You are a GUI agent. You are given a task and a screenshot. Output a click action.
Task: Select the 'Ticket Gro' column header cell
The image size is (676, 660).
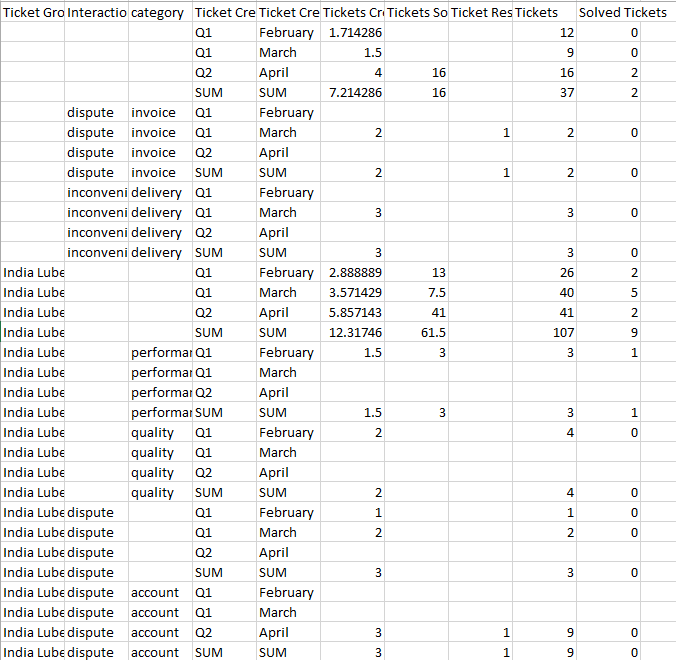point(33,12)
